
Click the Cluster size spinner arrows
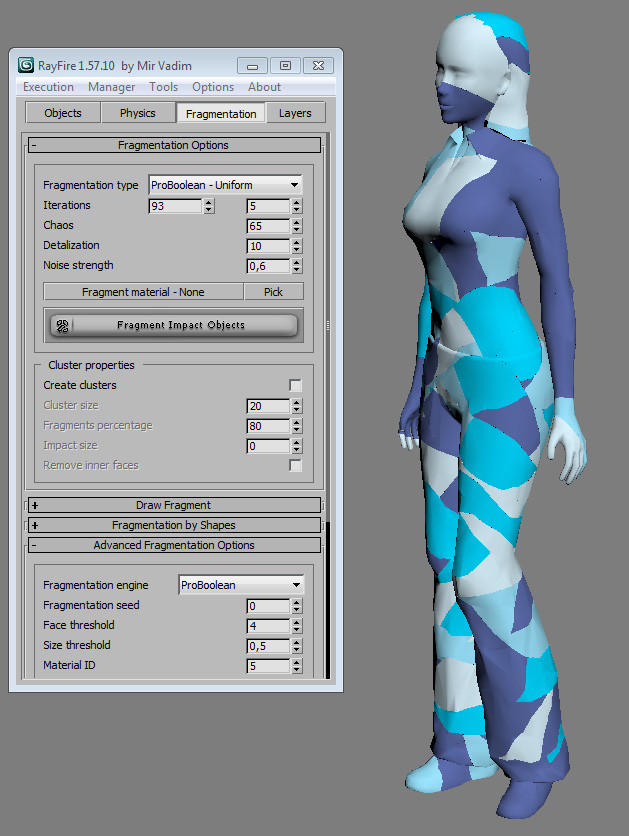click(297, 406)
